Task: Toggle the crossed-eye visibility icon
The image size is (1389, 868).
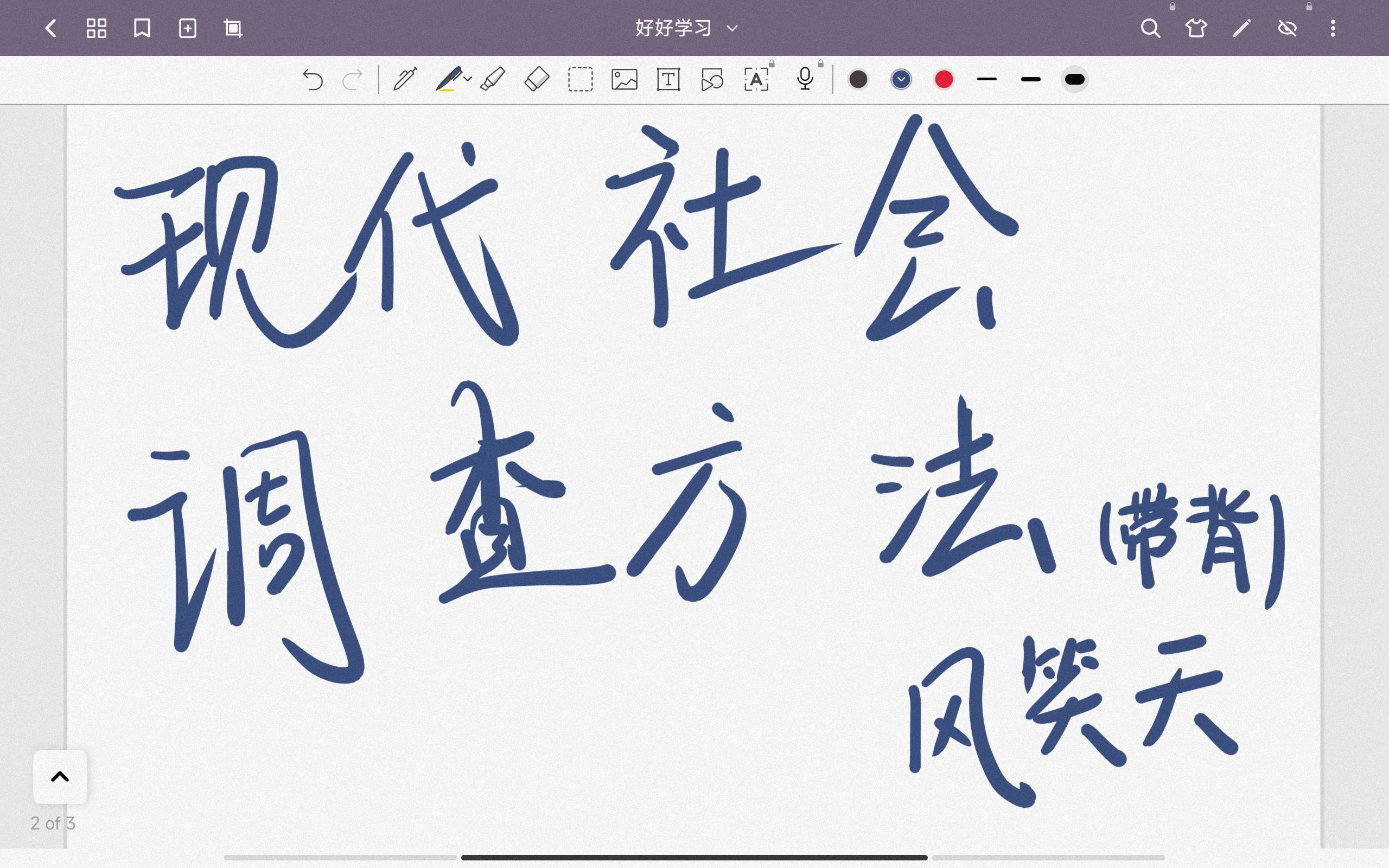Action: 1288,28
